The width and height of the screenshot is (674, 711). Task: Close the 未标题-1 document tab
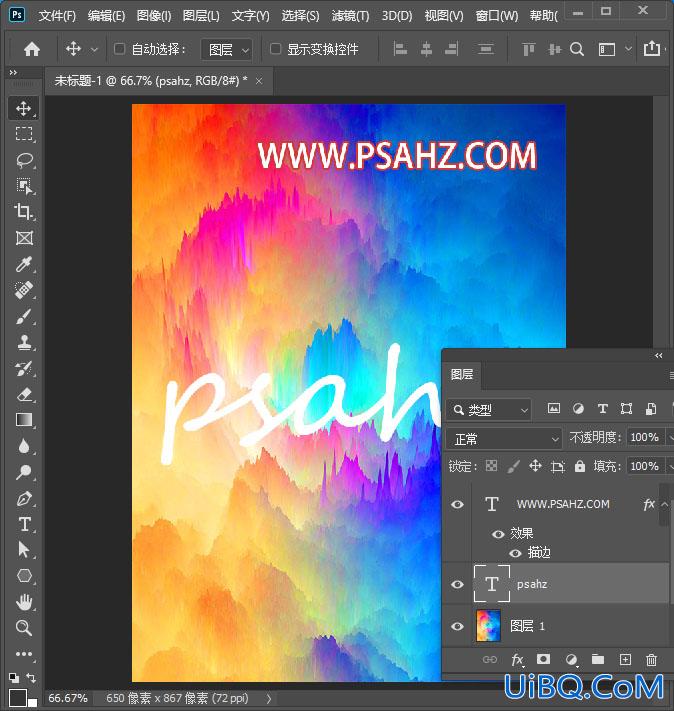[x=259, y=81]
